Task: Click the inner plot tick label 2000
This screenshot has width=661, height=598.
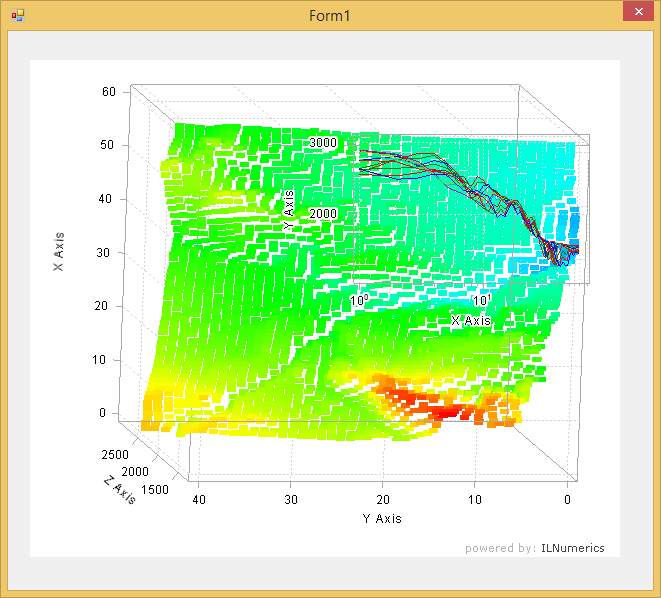Action: [x=323, y=214]
